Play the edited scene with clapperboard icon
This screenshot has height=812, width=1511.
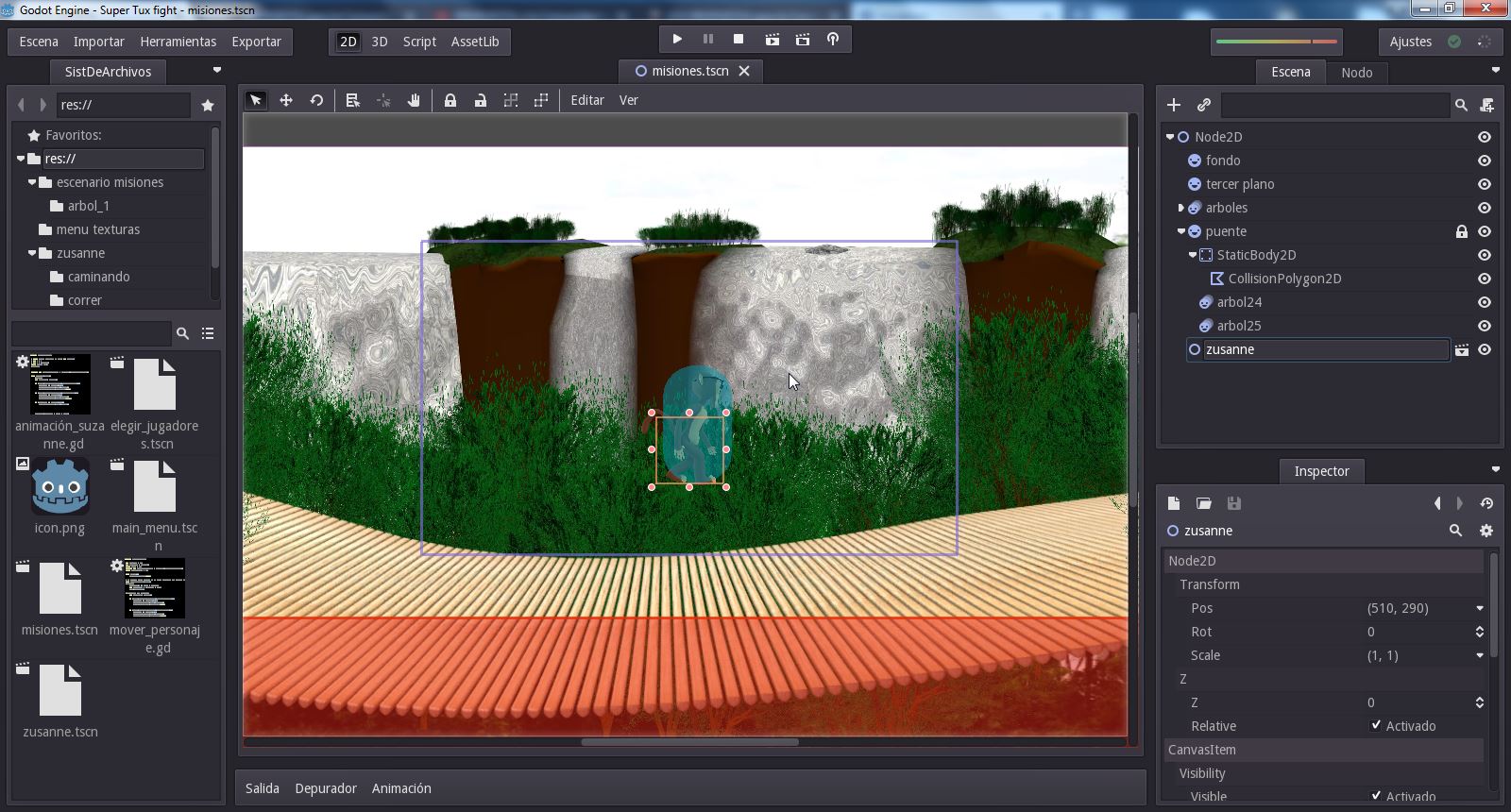(772, 40)
